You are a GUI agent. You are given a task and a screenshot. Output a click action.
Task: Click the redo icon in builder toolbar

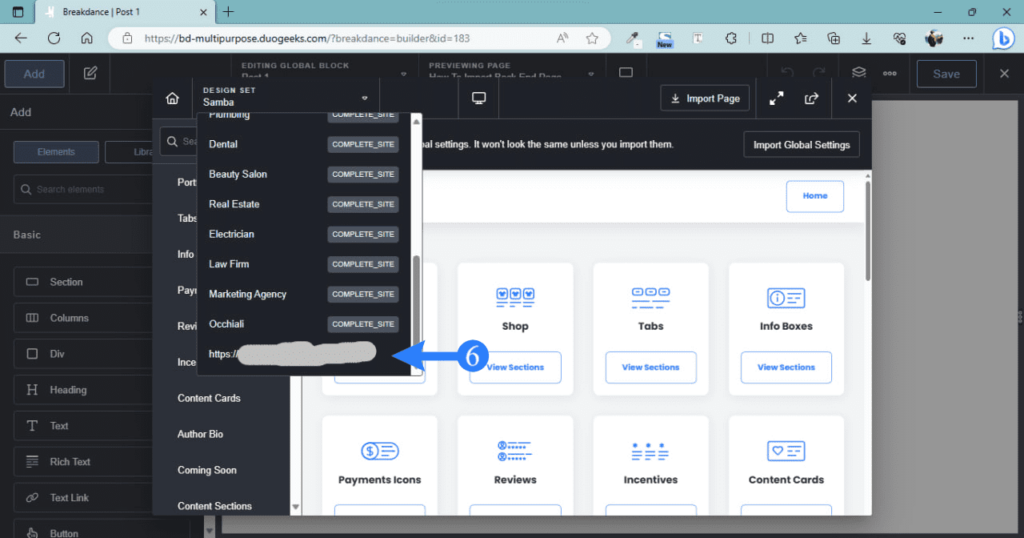[x=819, y=72]
